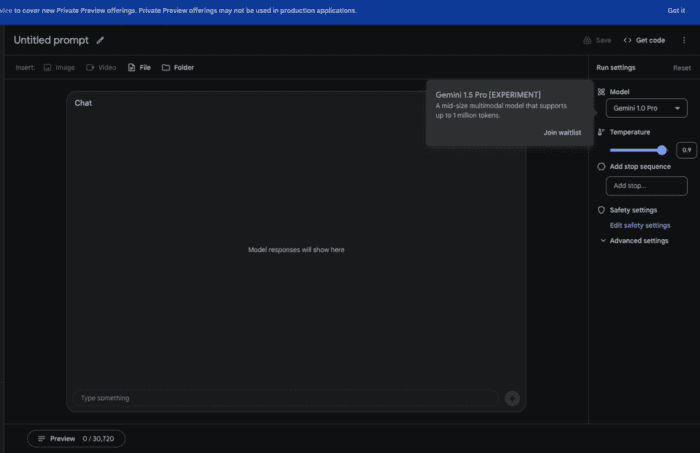Click the Type something chat input

click(x=285, y=398)
